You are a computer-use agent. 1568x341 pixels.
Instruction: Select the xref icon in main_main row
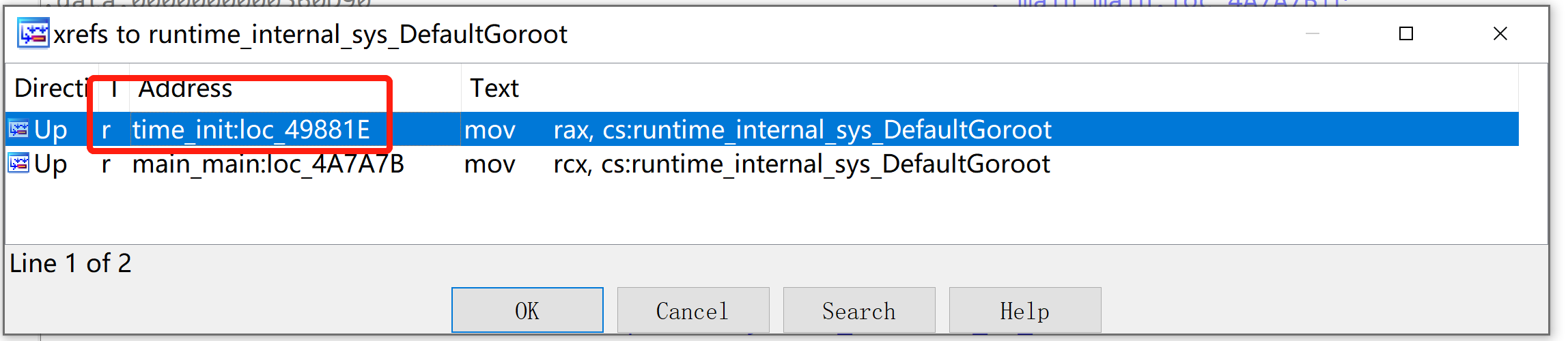18,164
